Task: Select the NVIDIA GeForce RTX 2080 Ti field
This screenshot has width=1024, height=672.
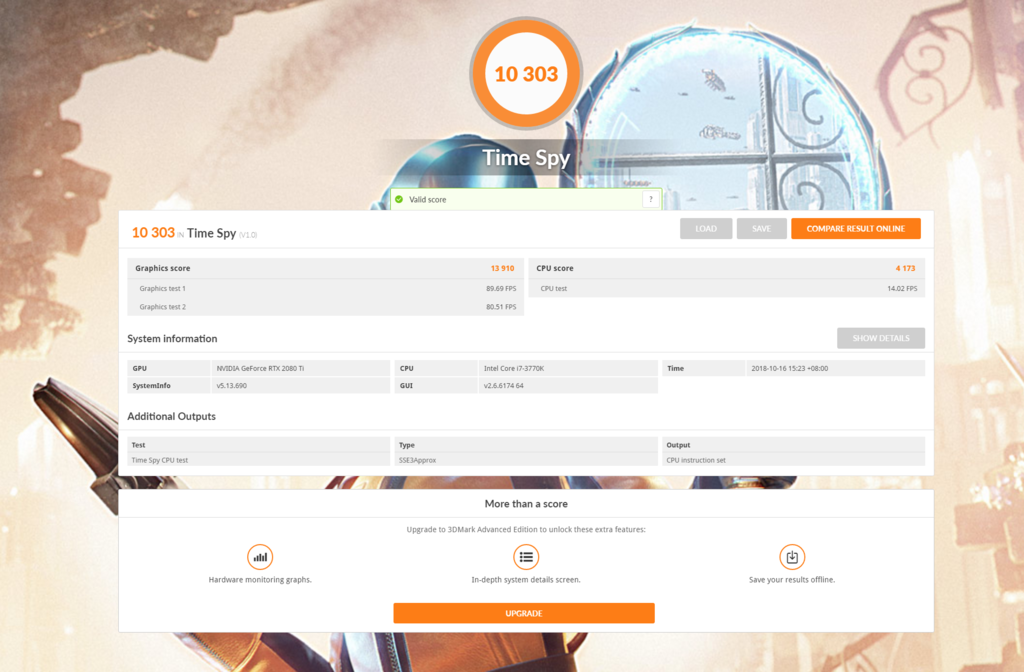Action: 301,368
